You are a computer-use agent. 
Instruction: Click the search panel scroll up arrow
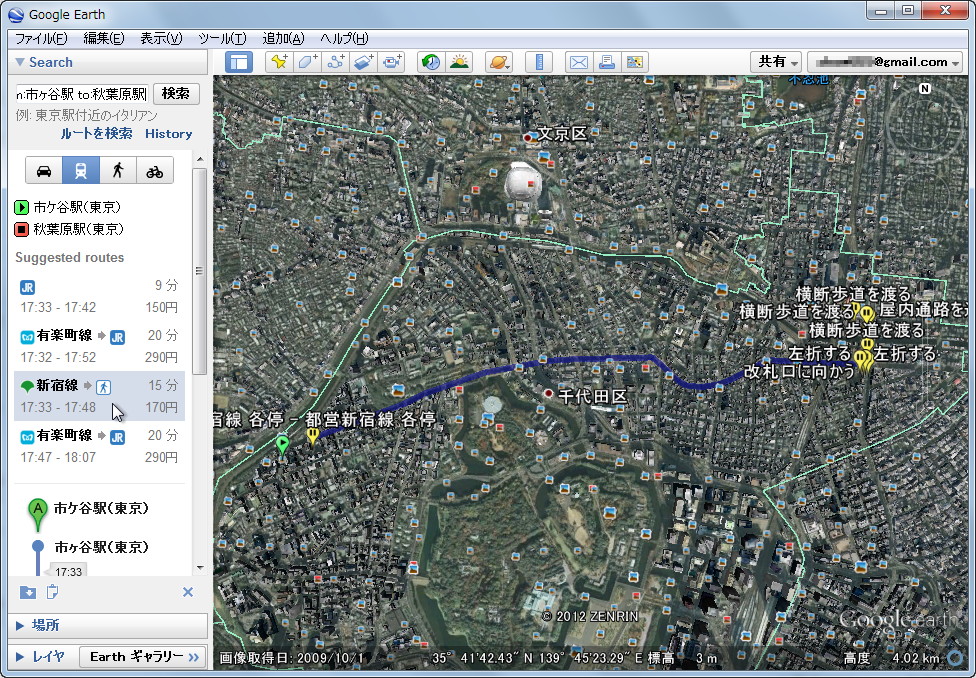(x=200, y=159)
